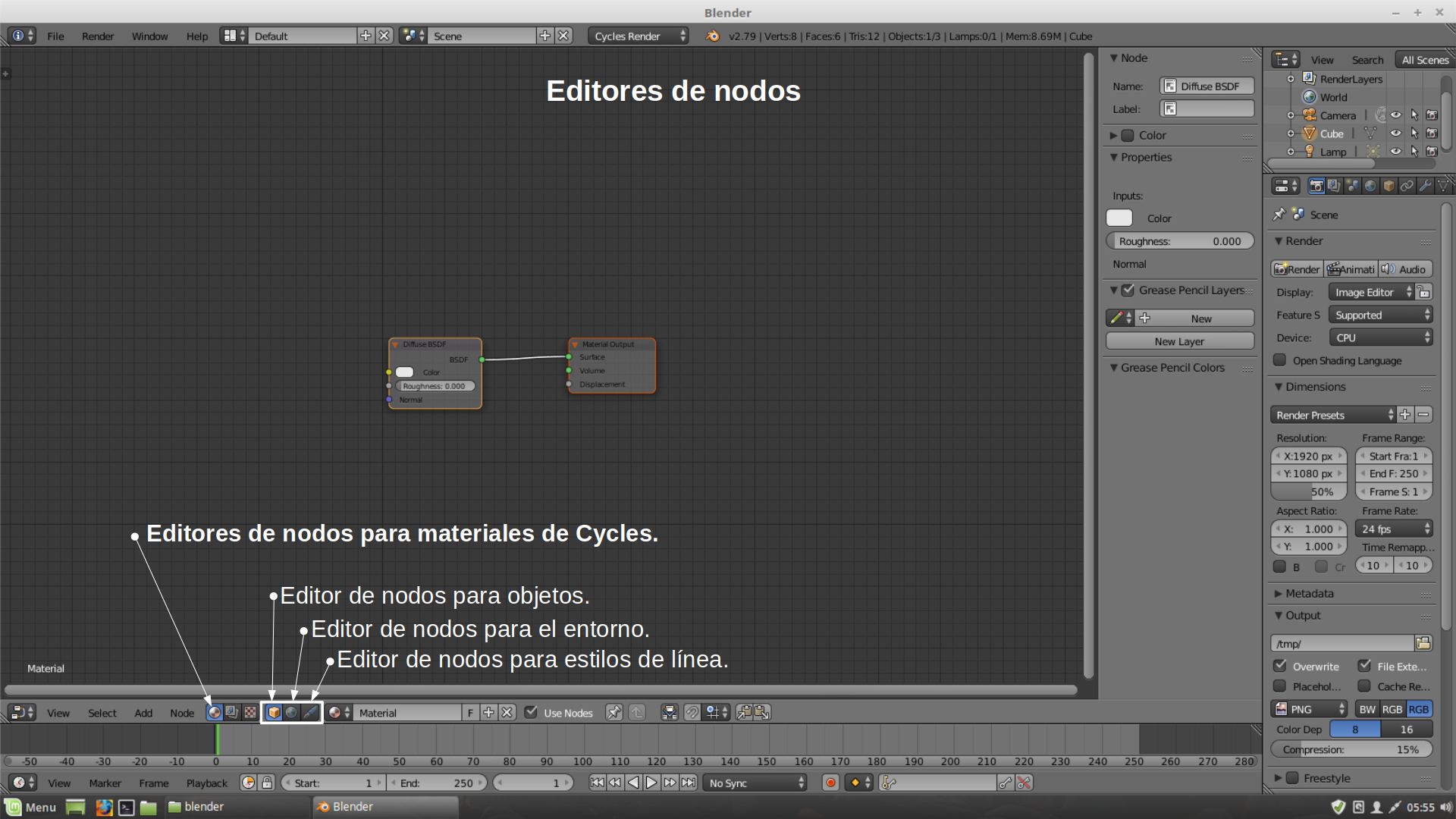Select BW color mode button
1456x819 pixels.
(1367, 709)
